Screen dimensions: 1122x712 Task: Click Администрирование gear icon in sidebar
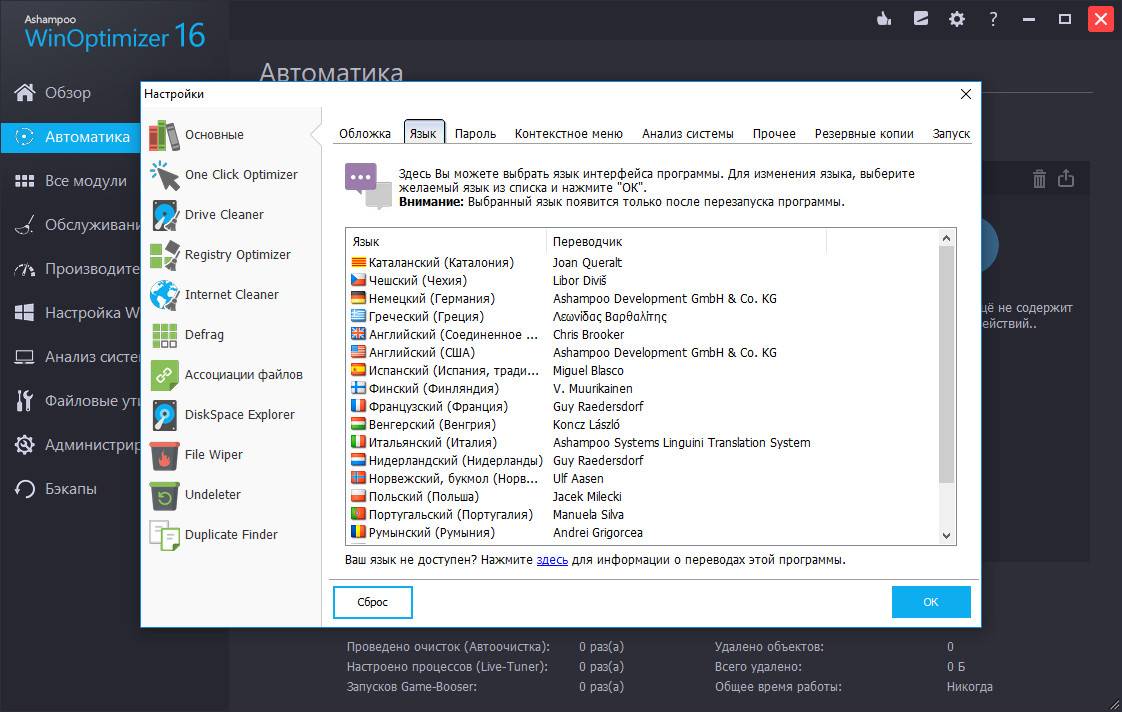24,445
